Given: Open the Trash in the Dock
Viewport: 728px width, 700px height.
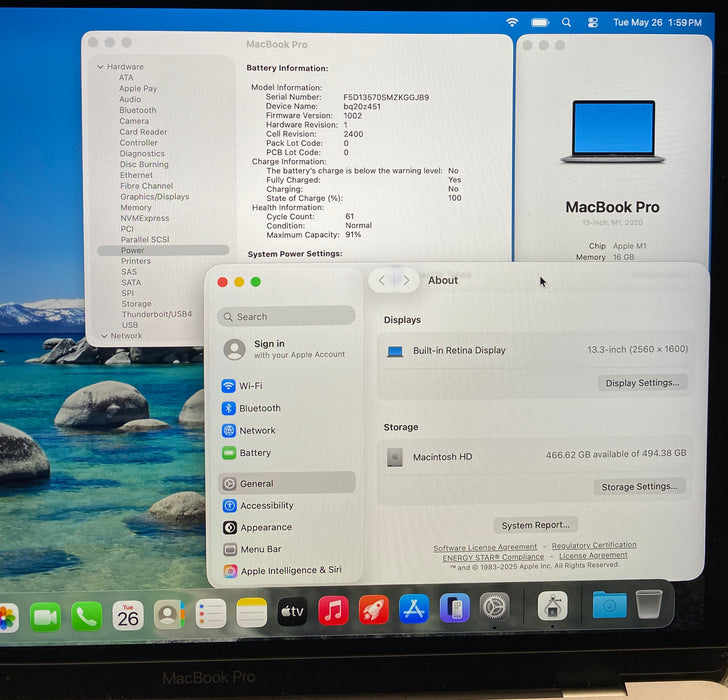Looking at the screenshot, I should (649, 603).
